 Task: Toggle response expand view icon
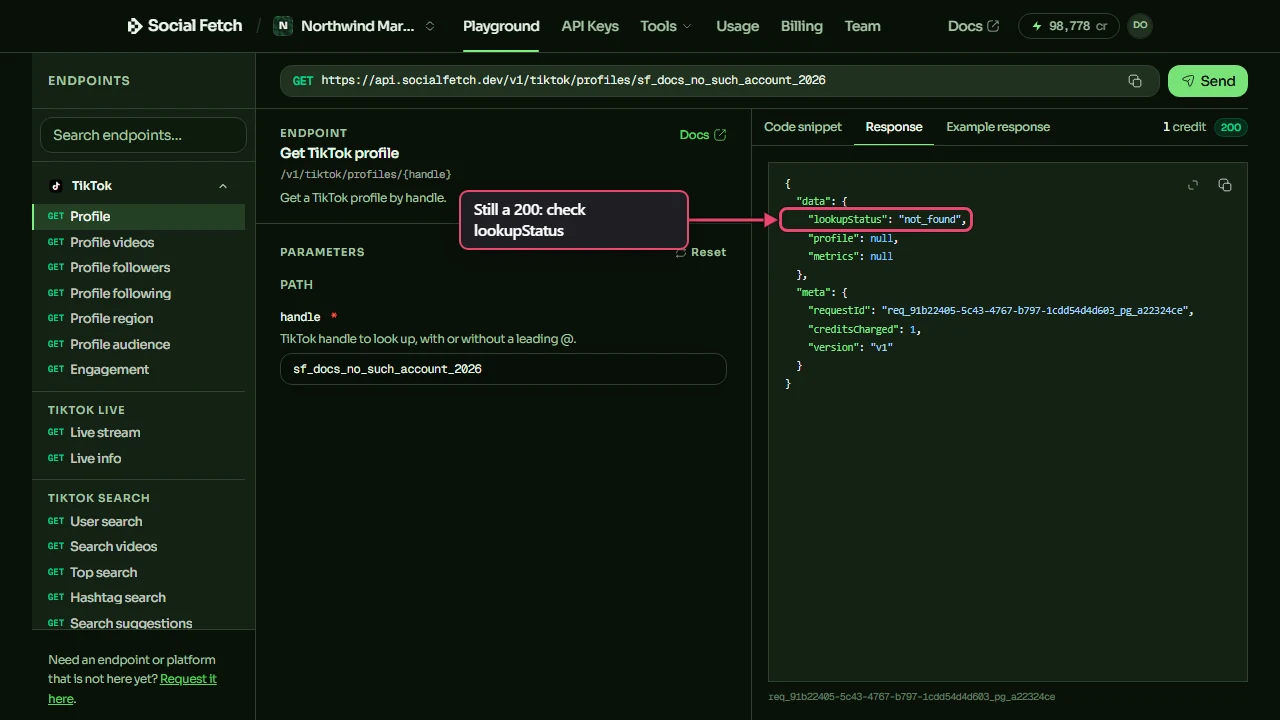point(1193,185)
